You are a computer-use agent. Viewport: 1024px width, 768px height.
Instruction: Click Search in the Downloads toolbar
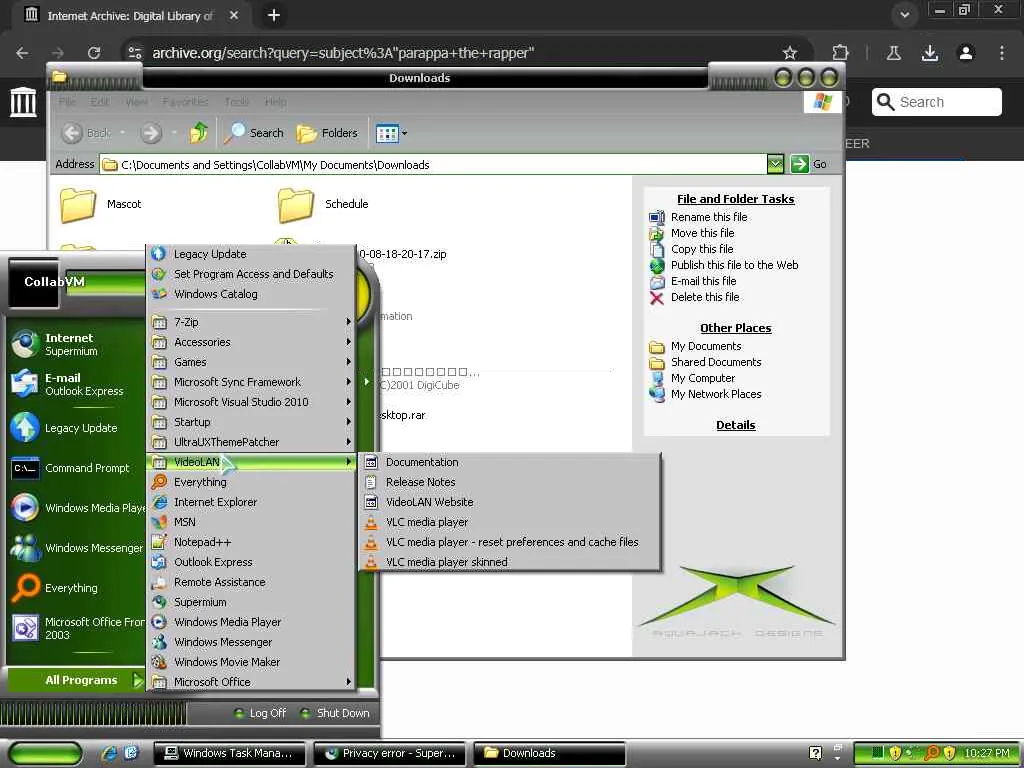pyautogui.click(x=255, y=133)
